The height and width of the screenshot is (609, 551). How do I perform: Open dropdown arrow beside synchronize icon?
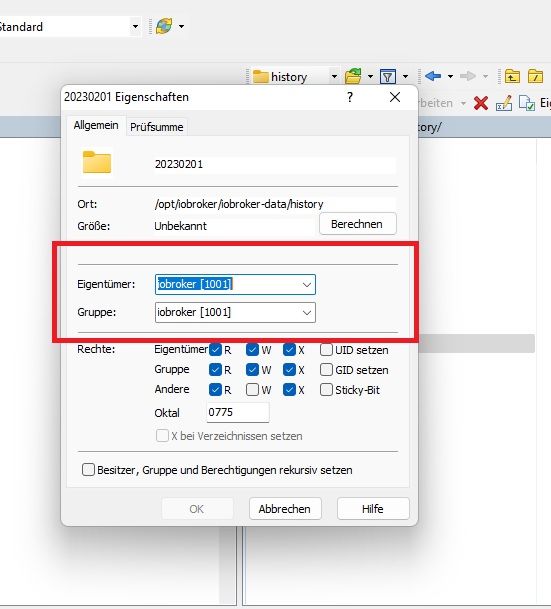click(181, 26)
